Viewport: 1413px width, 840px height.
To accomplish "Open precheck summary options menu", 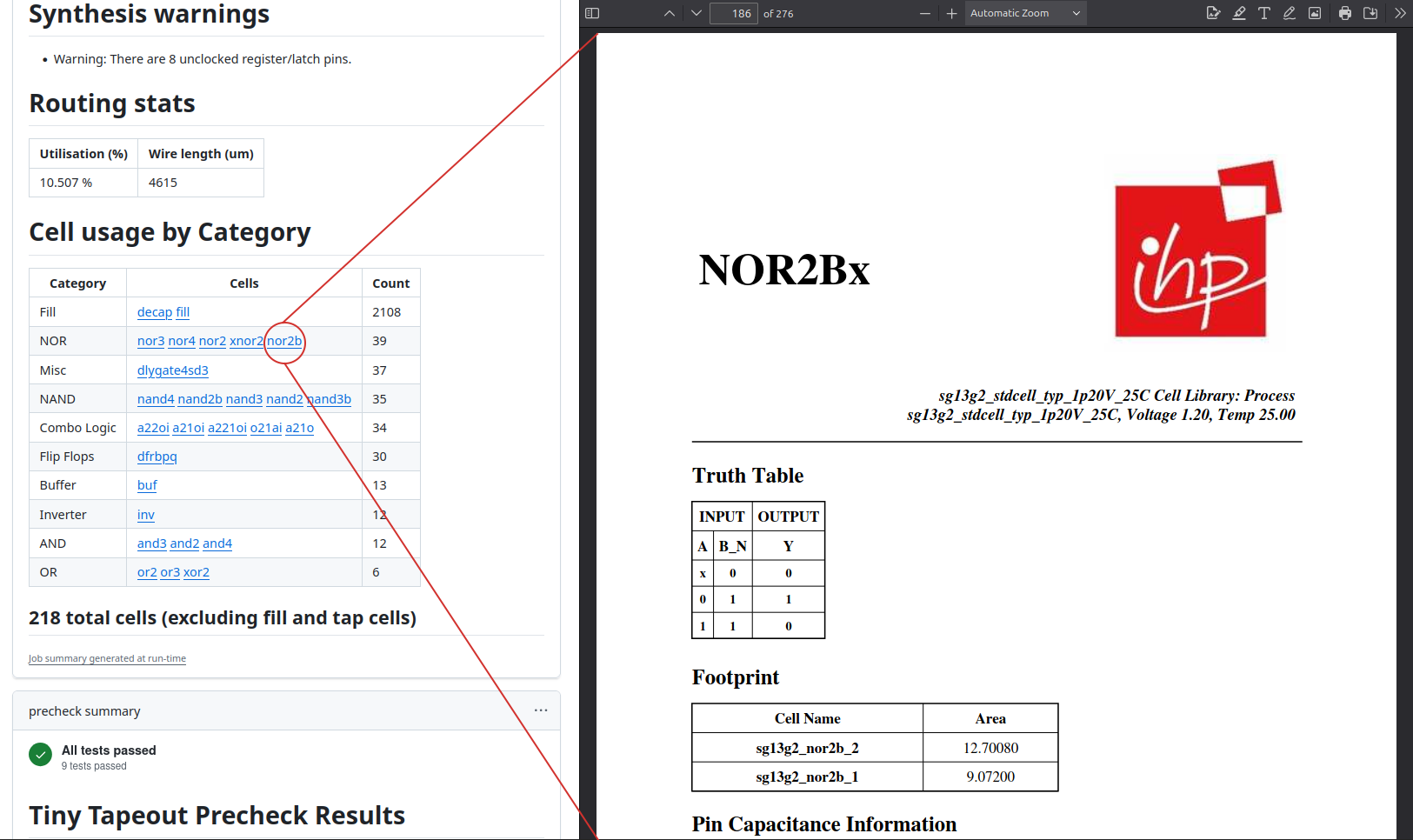I will [541, 710].
